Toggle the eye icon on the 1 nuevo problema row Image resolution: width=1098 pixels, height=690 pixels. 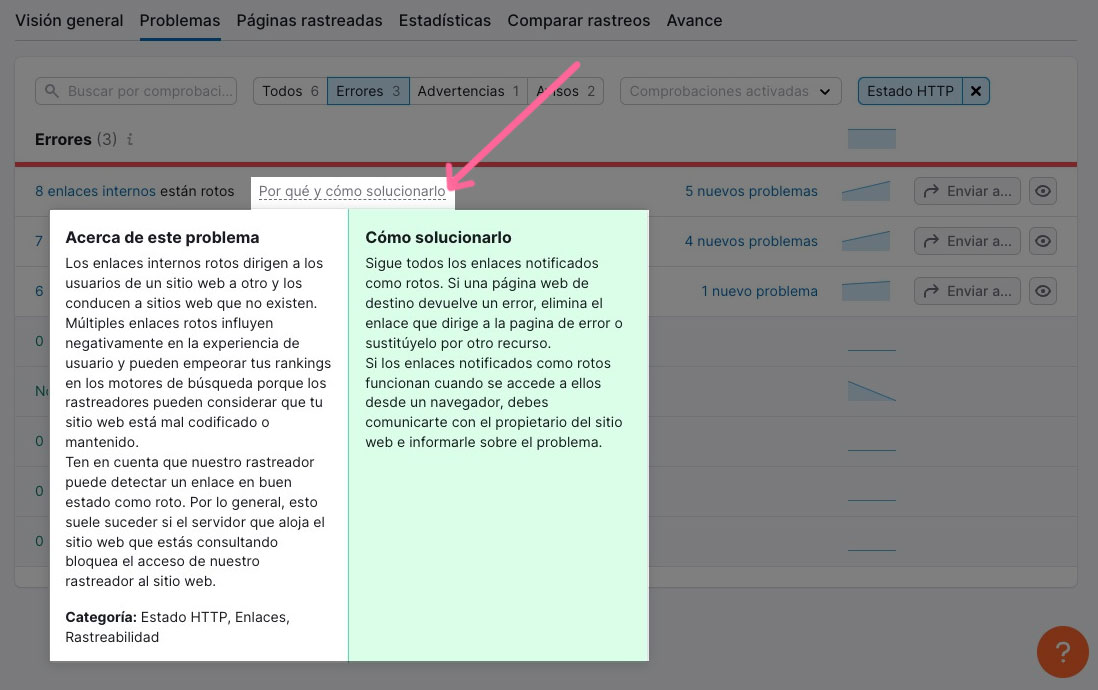point(1042,291)
